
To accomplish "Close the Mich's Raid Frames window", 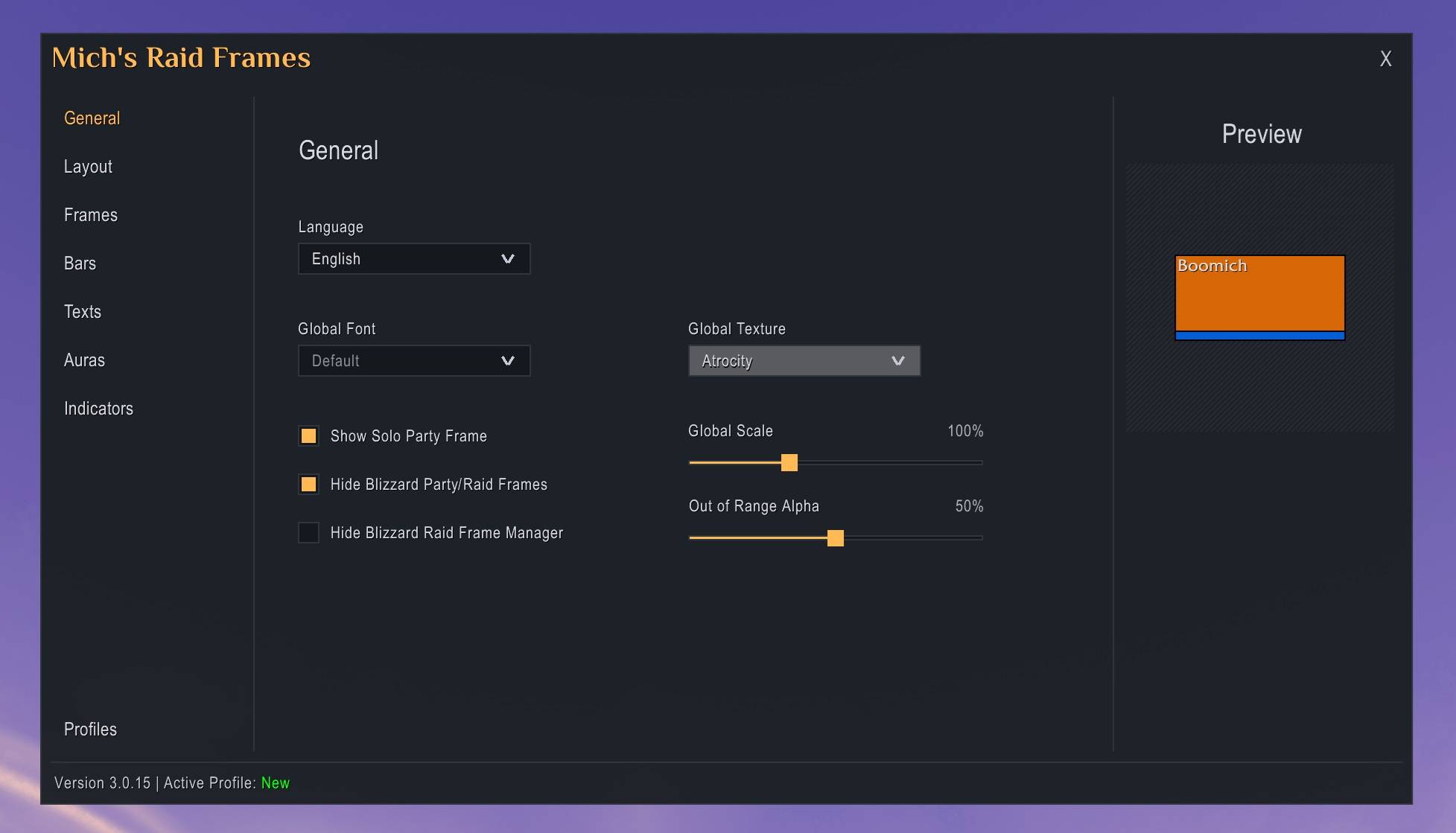I will (1385, 59).
